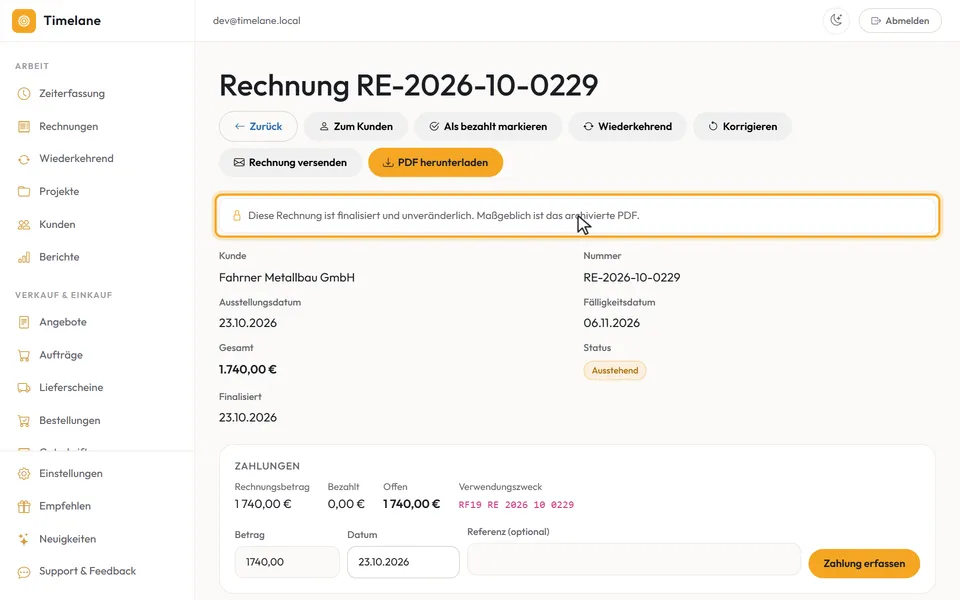Open Einstellungen in the sidebar

coord(70,474)
